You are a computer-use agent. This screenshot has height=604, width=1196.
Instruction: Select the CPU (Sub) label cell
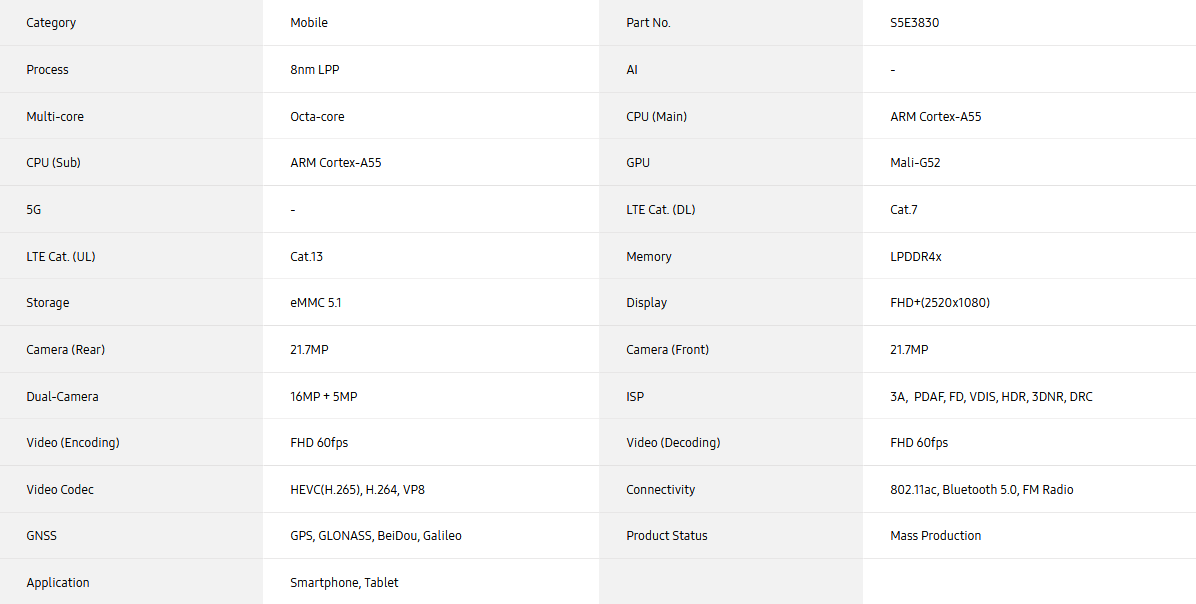(x=131, y=162)
